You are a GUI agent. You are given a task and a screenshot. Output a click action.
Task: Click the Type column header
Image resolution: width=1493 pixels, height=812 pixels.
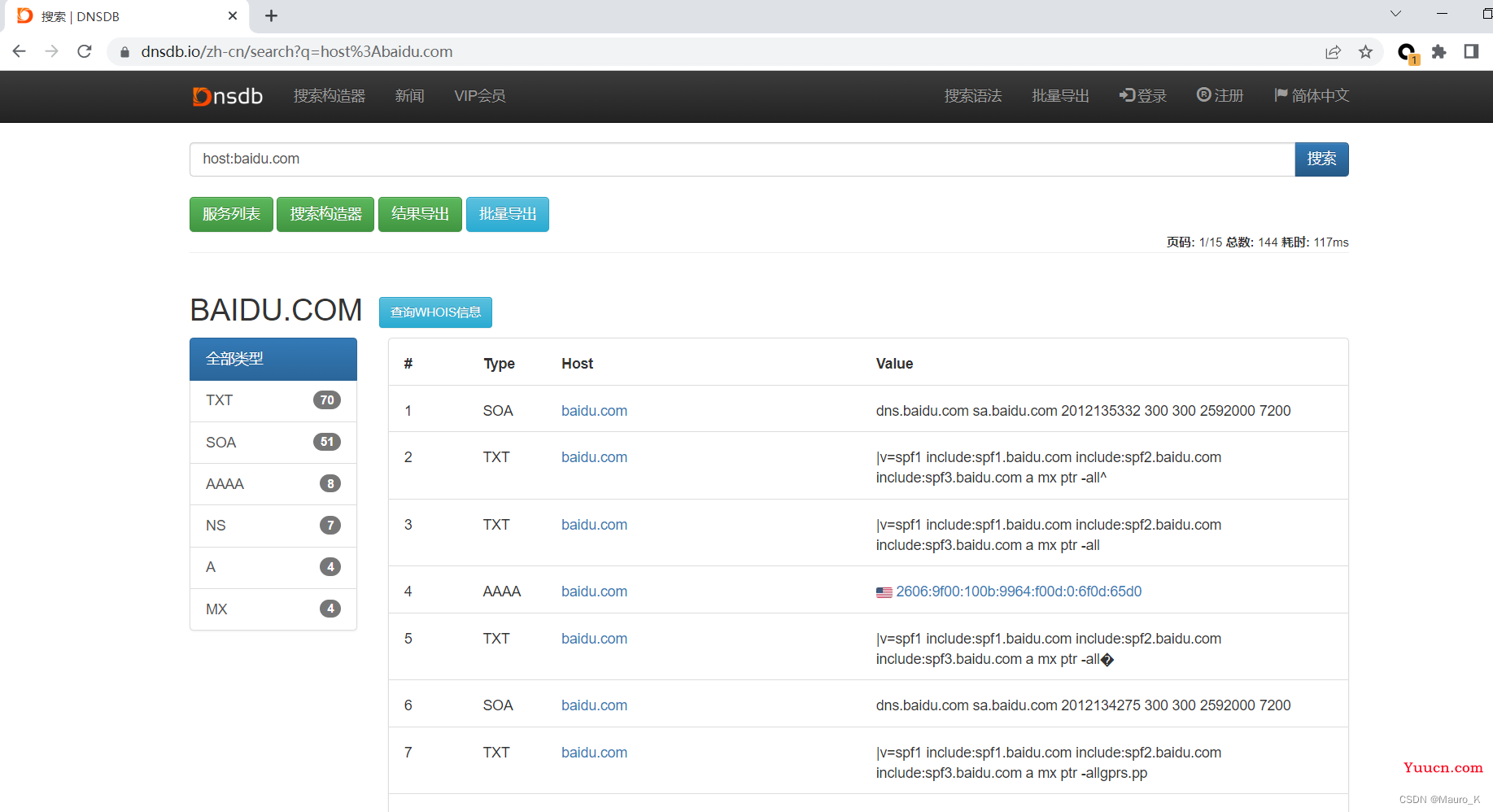coord(499,364)
